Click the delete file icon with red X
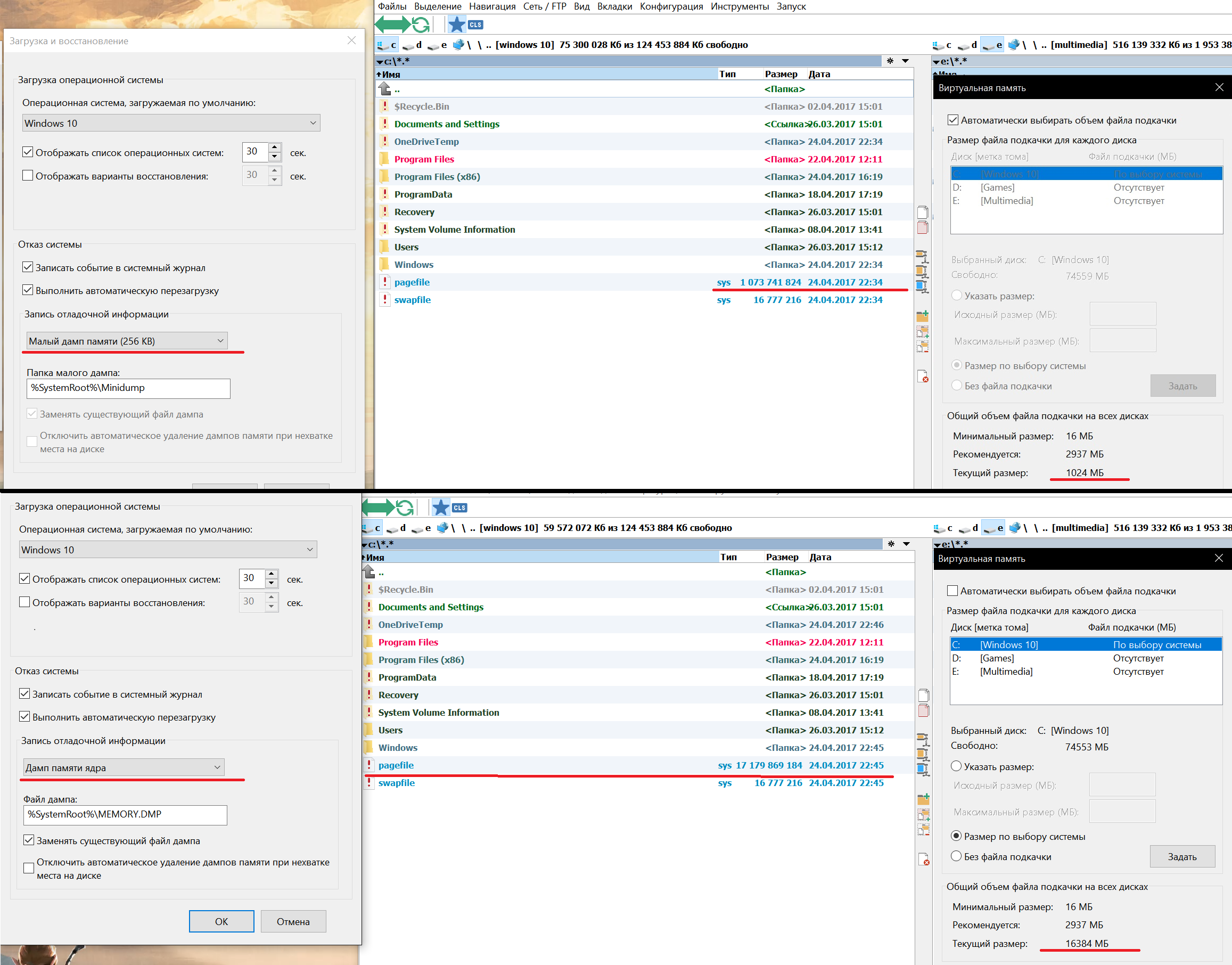This screenshot has height=965, width=1232. [922, 377]
